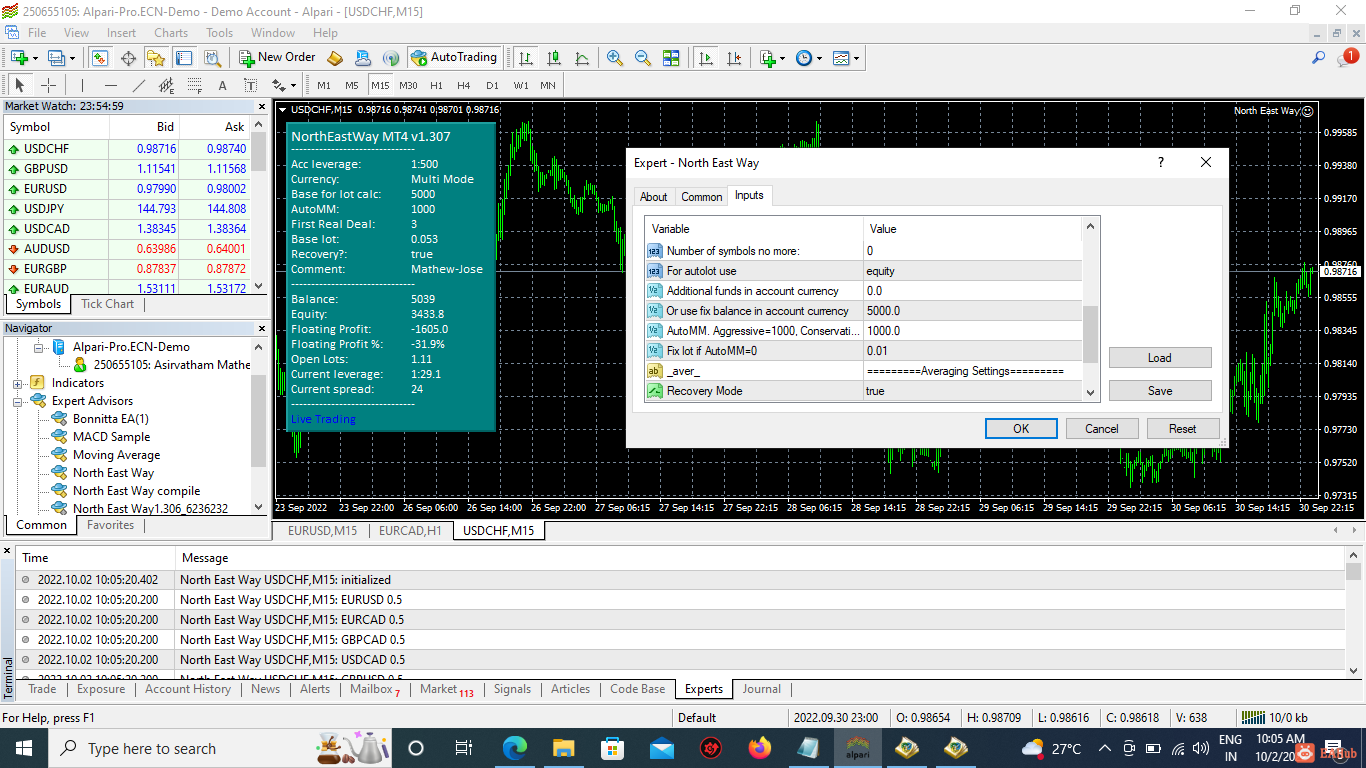Select the Bar Chart icon
The height and width of the screenshot is (768, 1366).
526,58
